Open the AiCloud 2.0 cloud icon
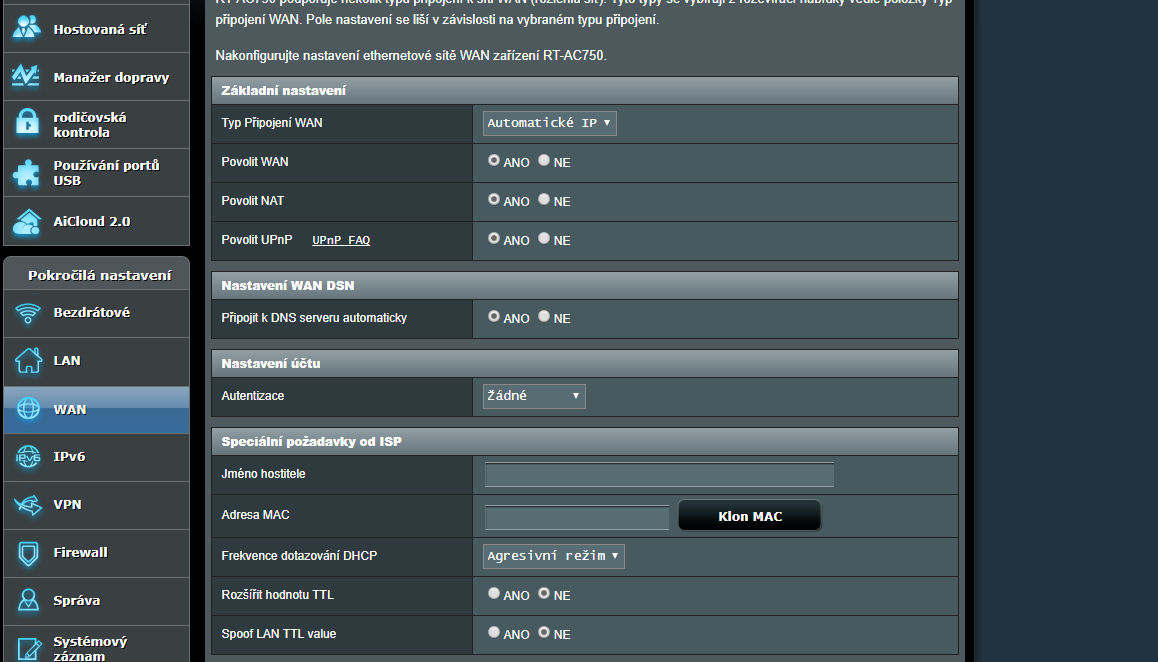 pos(26,221)
